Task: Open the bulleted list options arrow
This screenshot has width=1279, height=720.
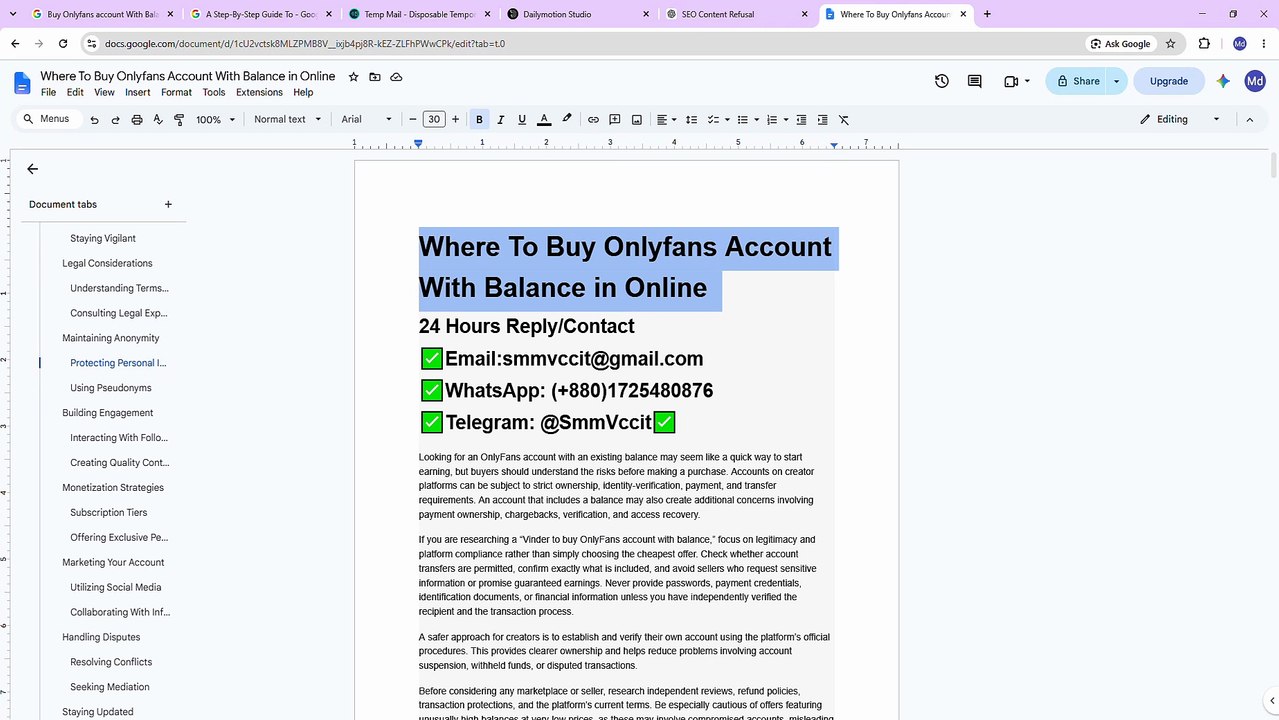Action: pyautogui.click(x=757, y=119)
